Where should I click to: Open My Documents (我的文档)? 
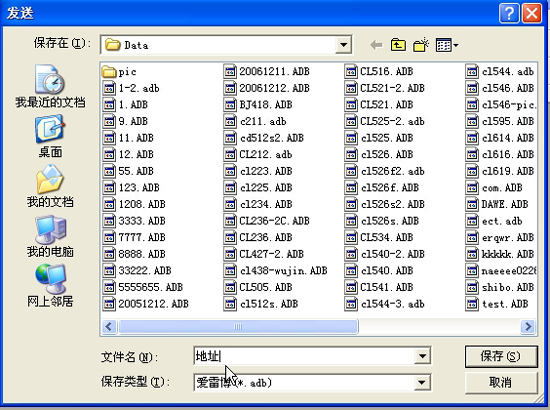pos(50,186)
